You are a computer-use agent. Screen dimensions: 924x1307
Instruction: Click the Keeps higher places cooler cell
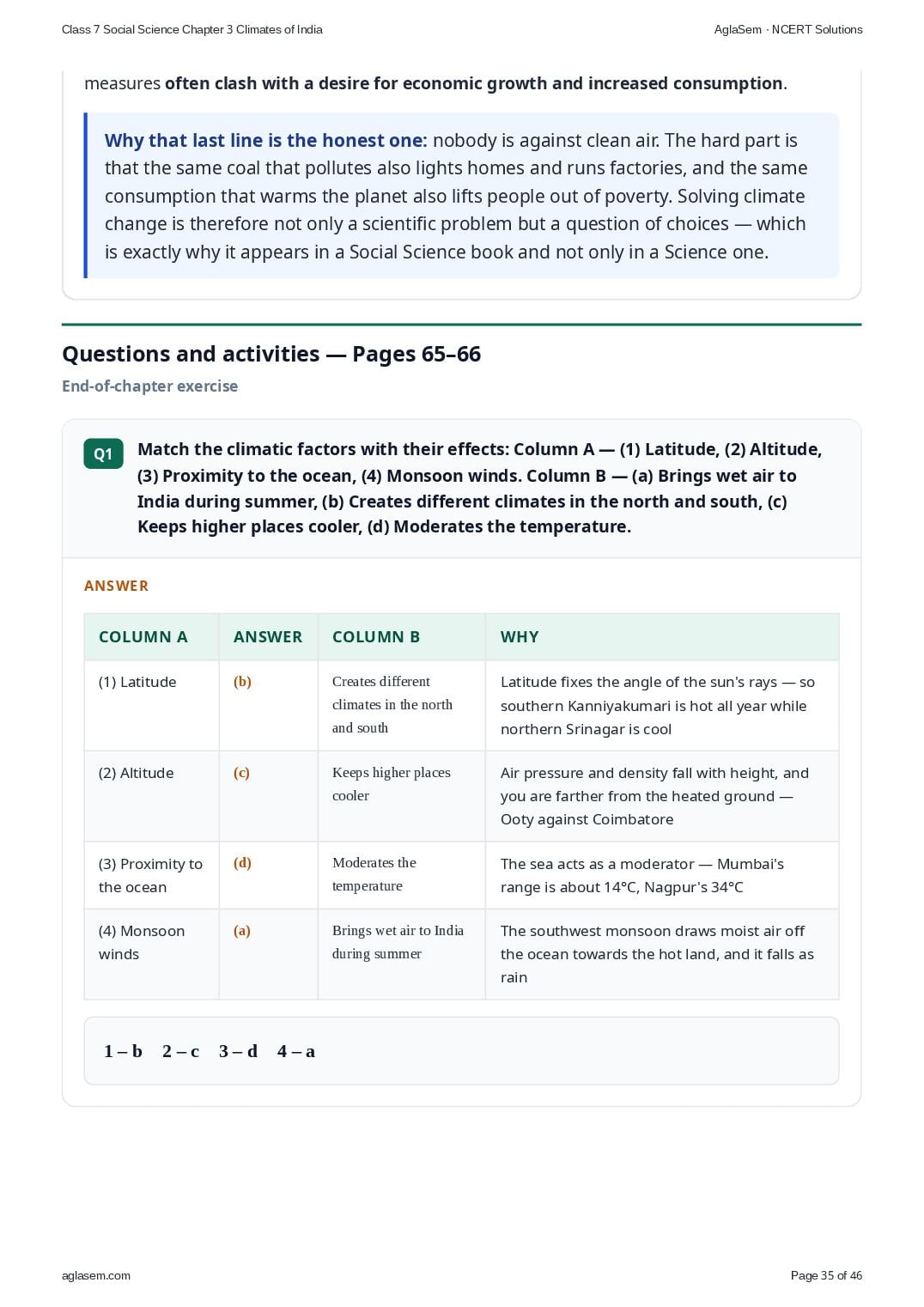pos(401,796)
